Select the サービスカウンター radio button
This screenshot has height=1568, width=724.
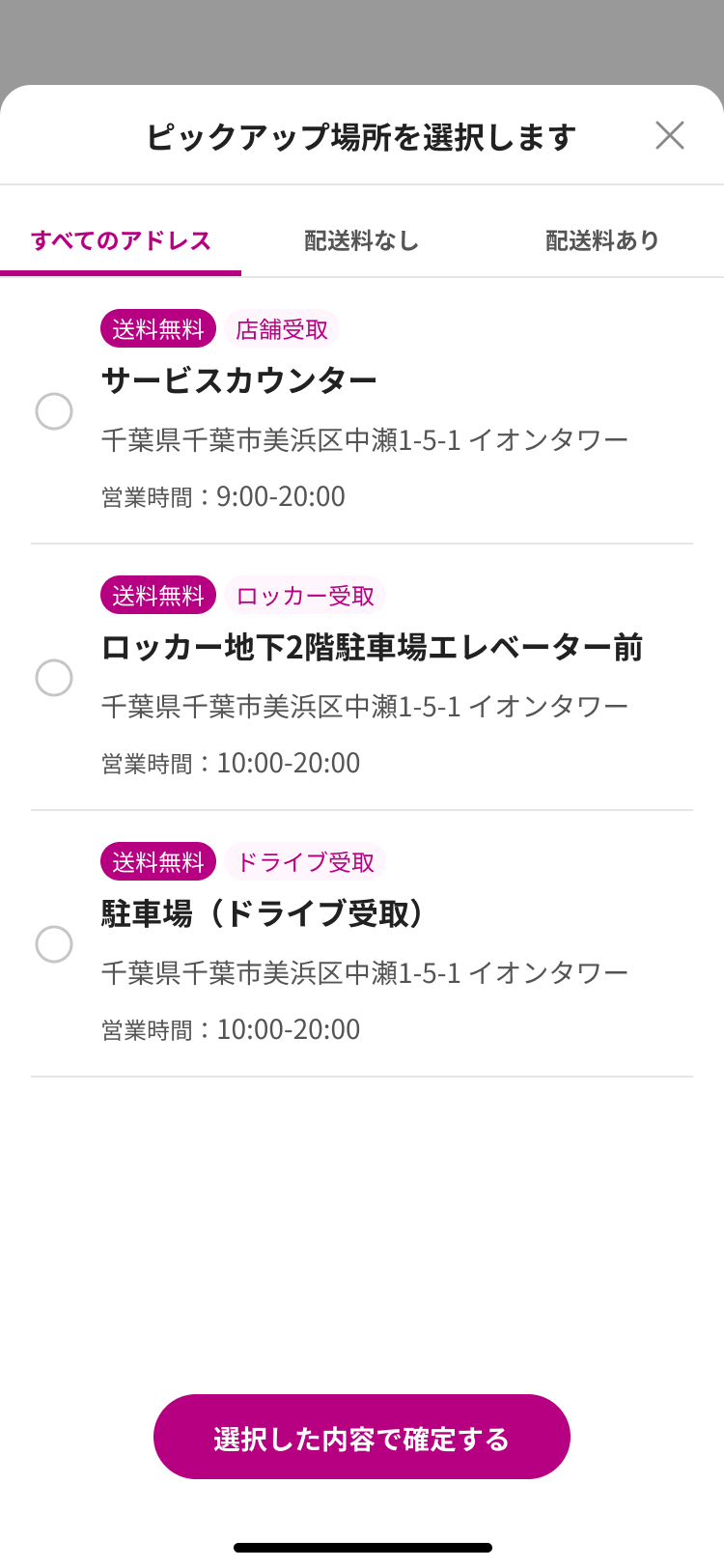(x=54, y=411)
